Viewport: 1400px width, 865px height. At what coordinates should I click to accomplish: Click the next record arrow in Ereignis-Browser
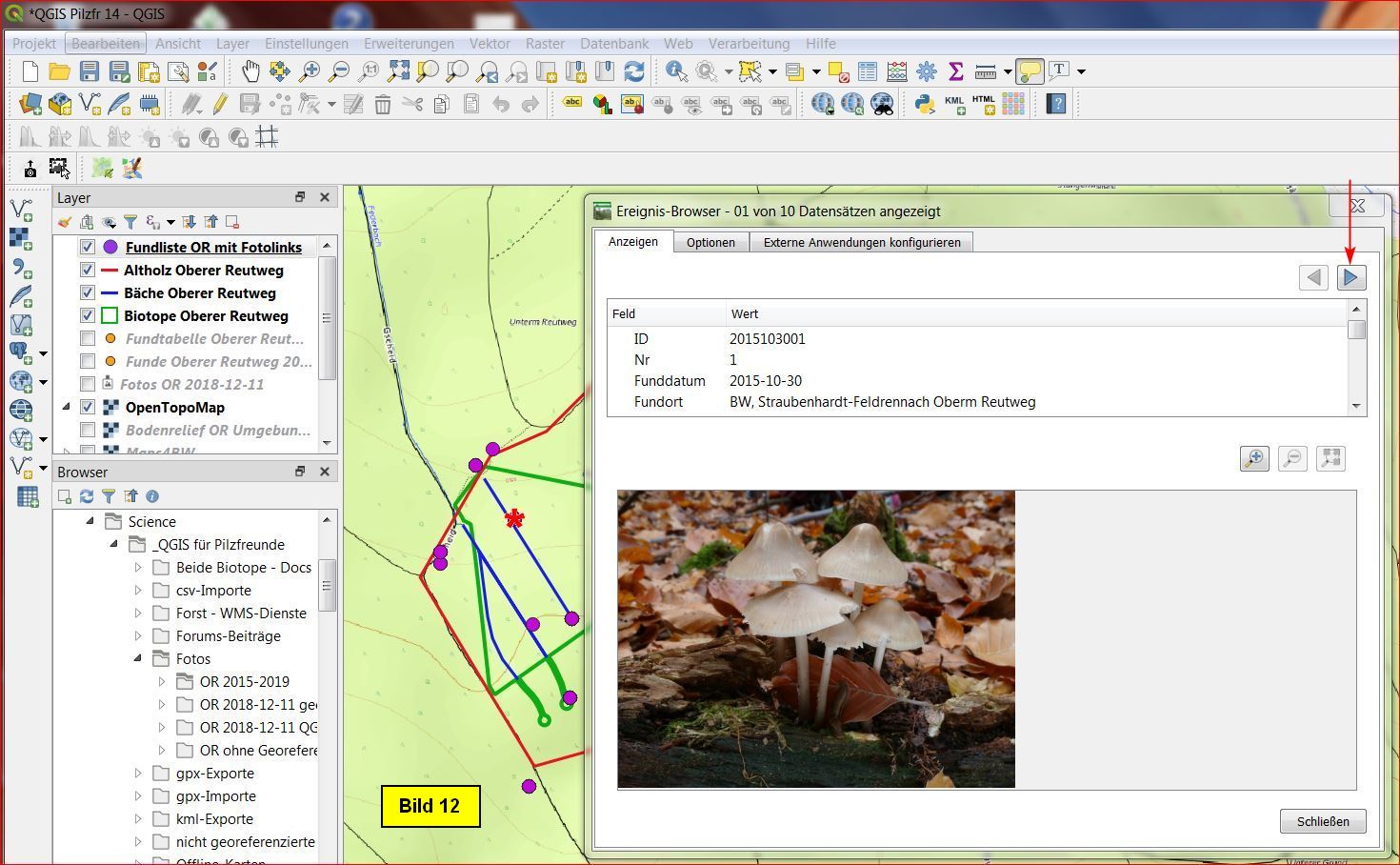(x=1350, y=277)
